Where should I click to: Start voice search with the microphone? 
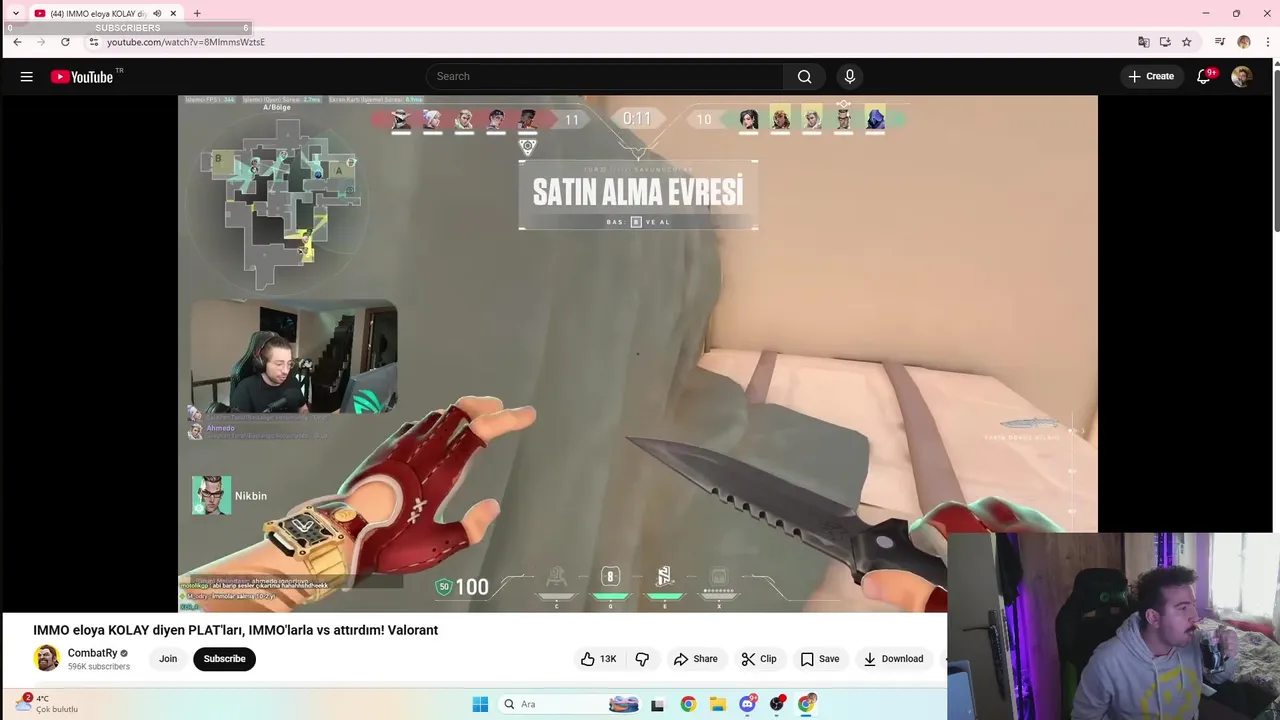(850, 76)
